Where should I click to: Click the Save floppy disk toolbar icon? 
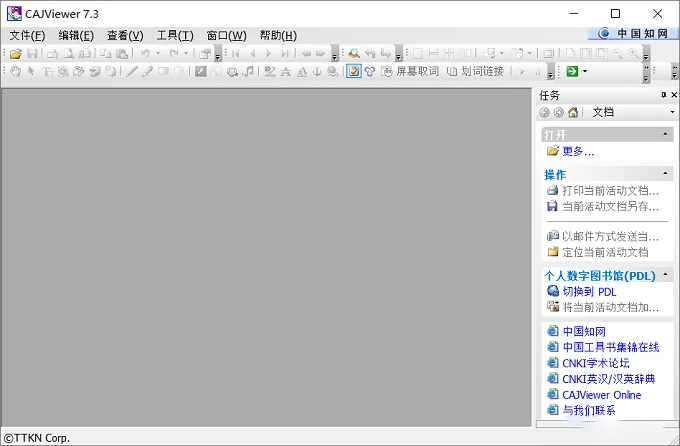pyautogui.click(x=32, y=54)
